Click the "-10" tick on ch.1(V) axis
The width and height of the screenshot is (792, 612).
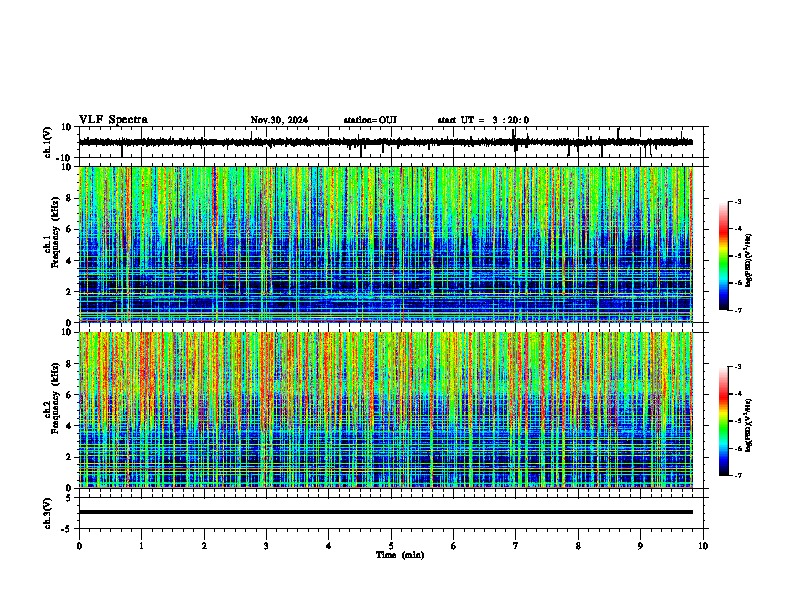65,158
